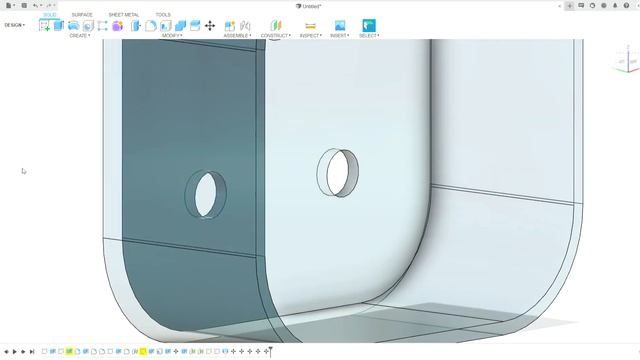Expand the ASSEMBLE menu
640x360 pixels.
(x=237, y=36)
